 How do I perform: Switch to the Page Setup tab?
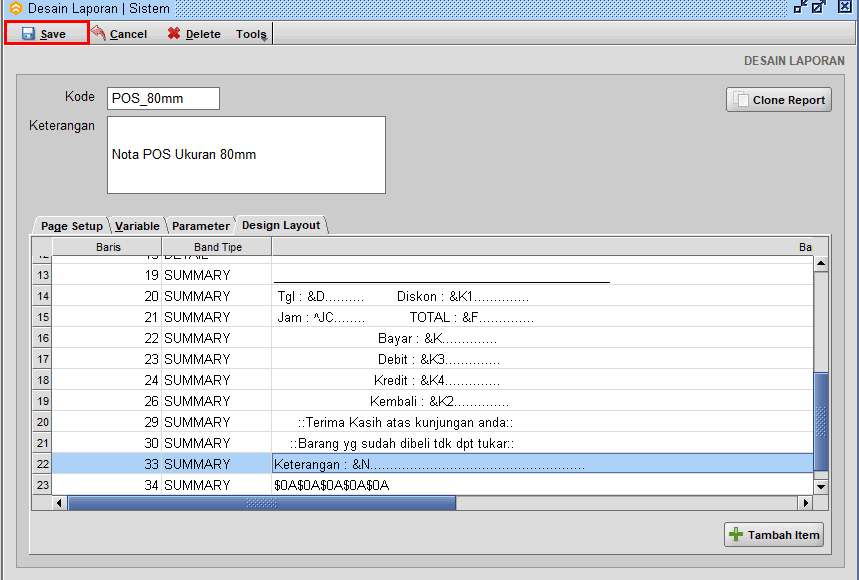click(x=71, y=226)
